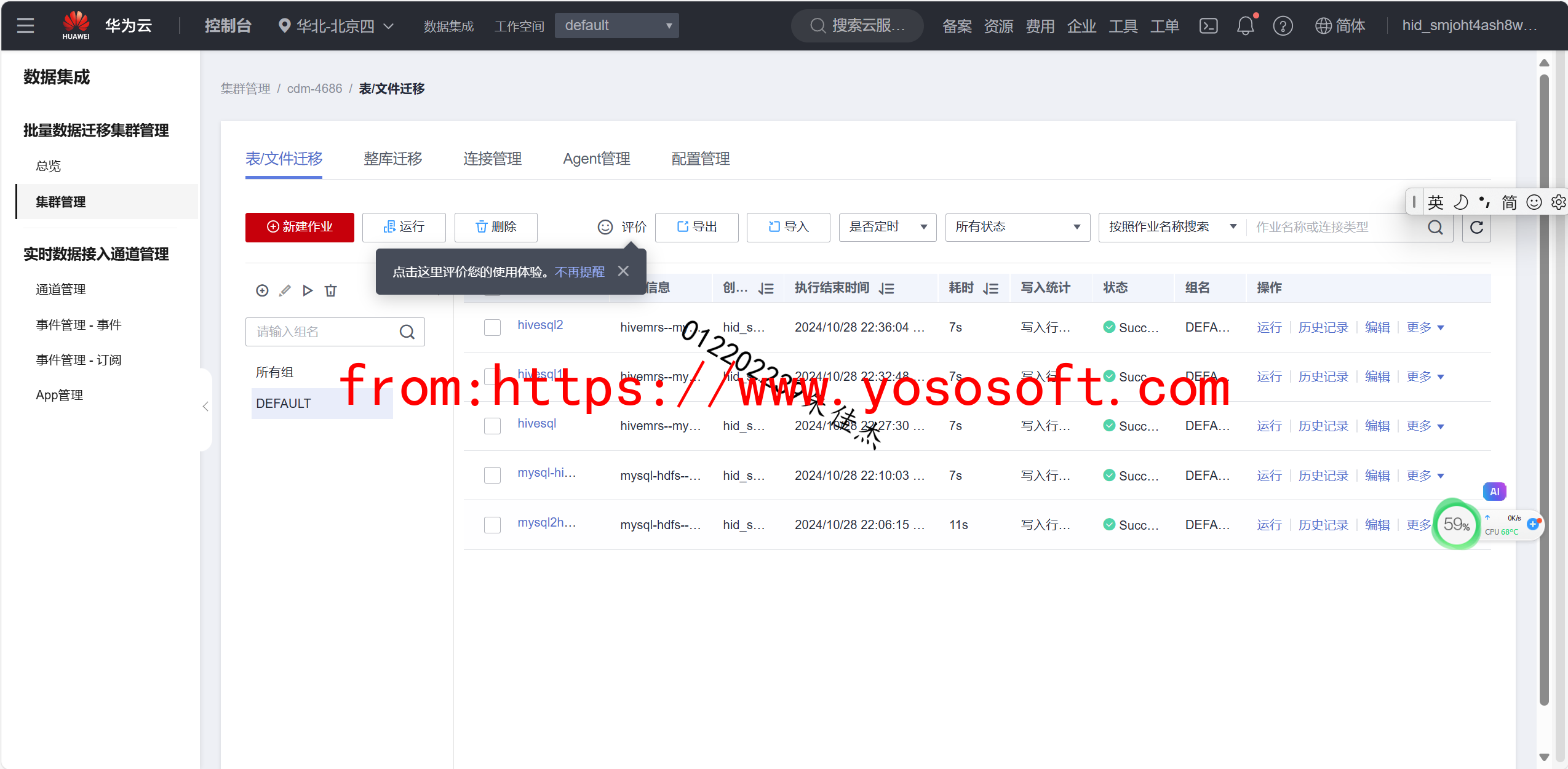1568x769 pixels.
Task: Click the help question mark icon
Action: pos(1283,26)
